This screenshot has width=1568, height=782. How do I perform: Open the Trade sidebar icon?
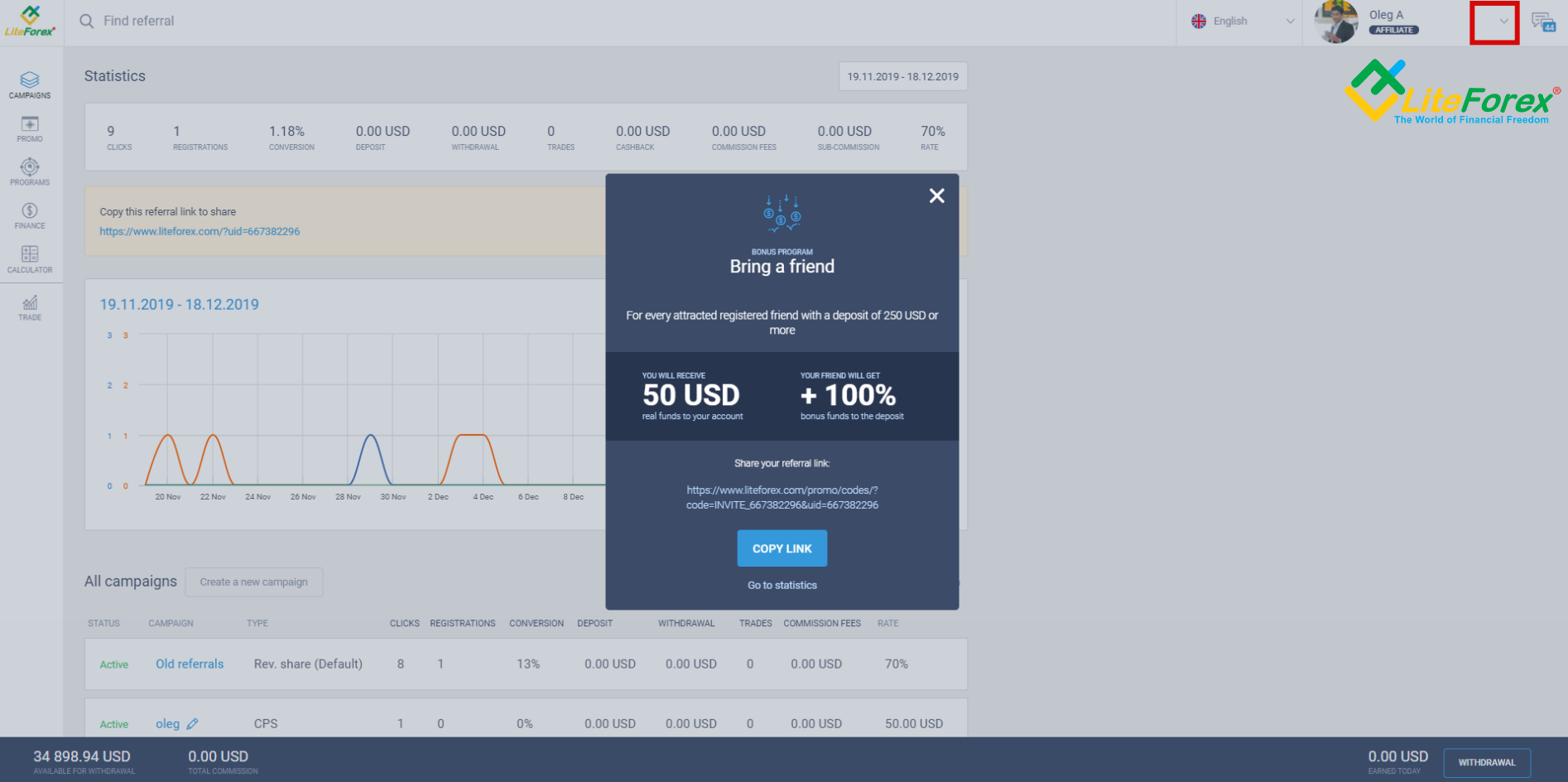click(x=30, y=307)
